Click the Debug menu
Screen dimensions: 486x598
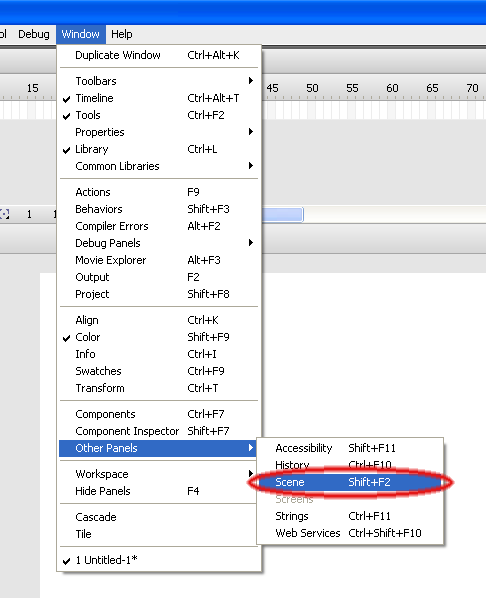(34, 34)
